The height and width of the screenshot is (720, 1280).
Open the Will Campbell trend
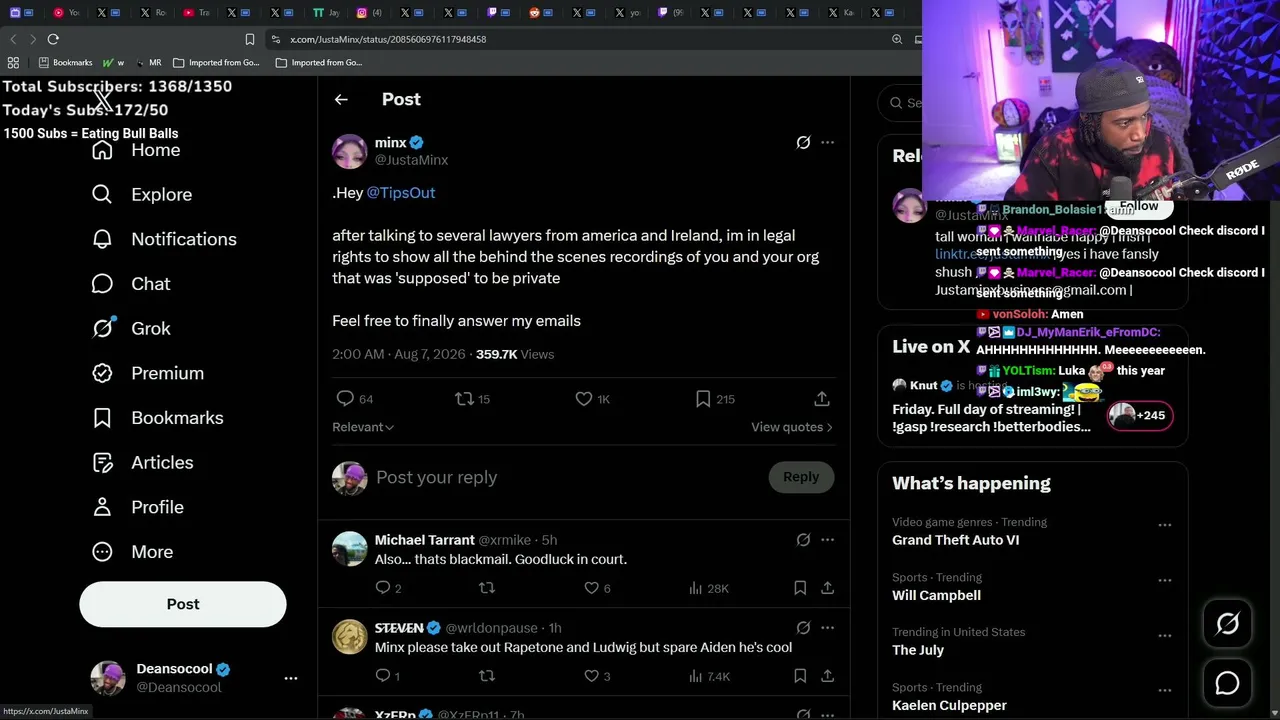(x=936, y=595)
